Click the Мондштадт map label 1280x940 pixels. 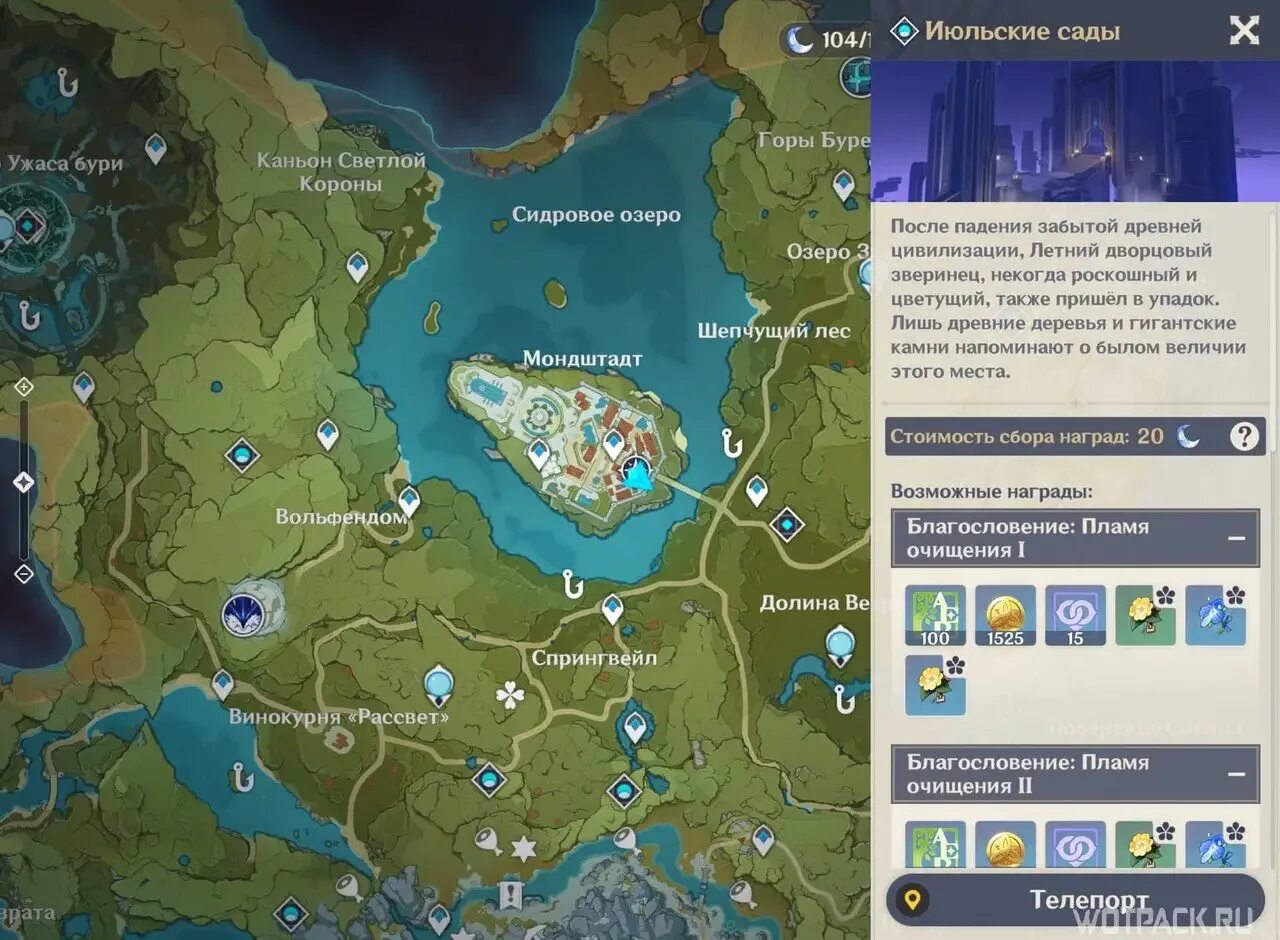(582, 358)
